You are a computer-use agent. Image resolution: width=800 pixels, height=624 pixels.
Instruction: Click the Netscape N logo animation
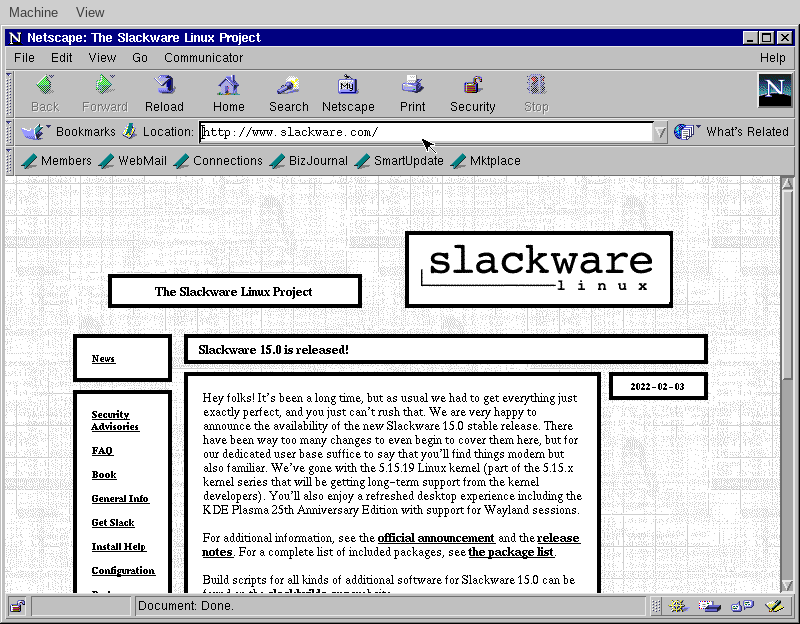774,90
